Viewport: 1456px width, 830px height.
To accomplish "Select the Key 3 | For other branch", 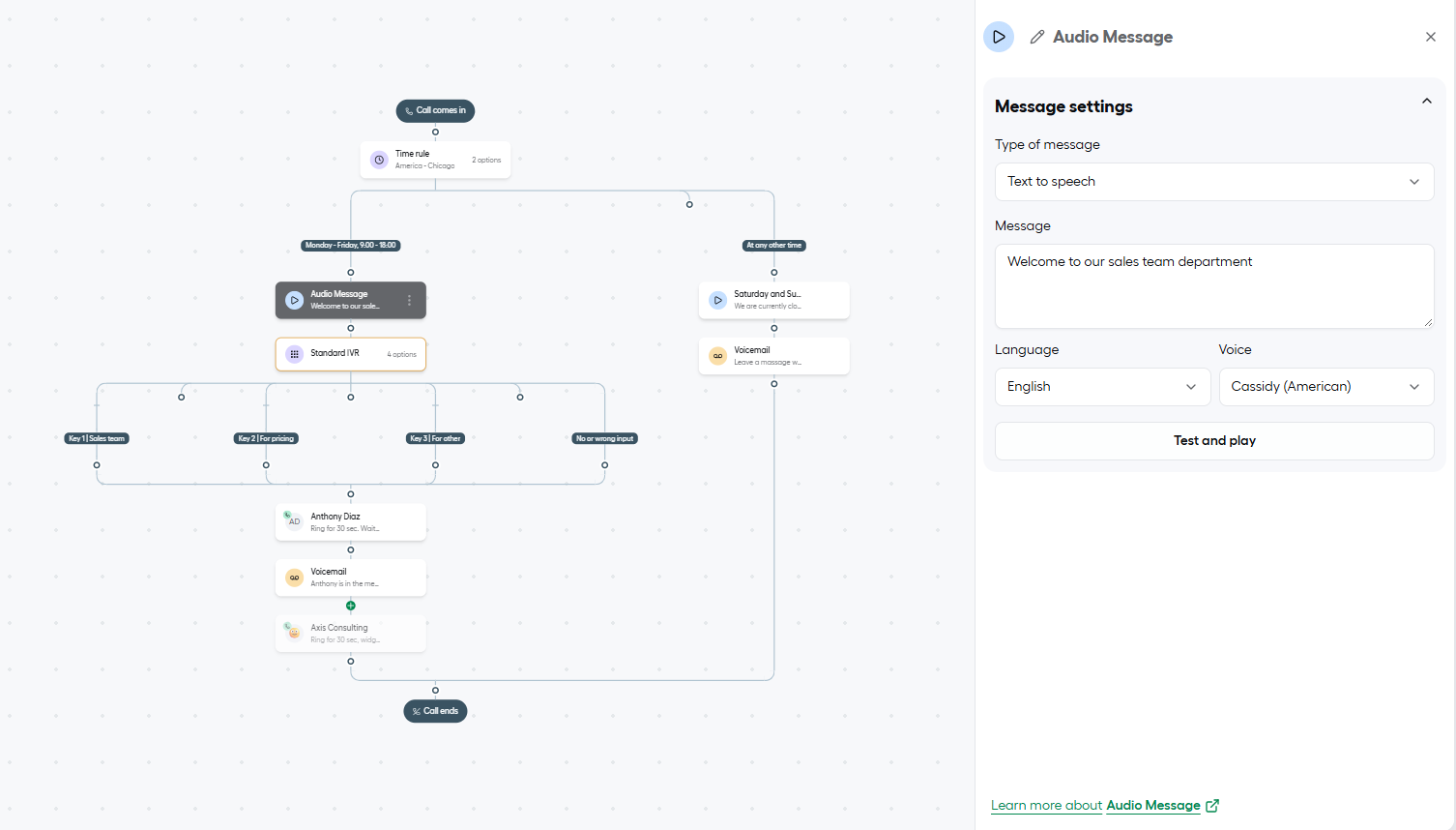I will 436,438.
